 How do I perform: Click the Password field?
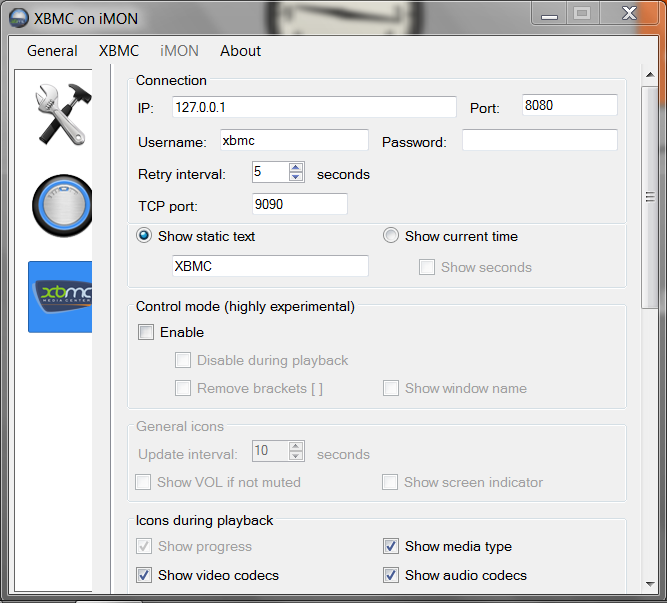pos(540,140)
